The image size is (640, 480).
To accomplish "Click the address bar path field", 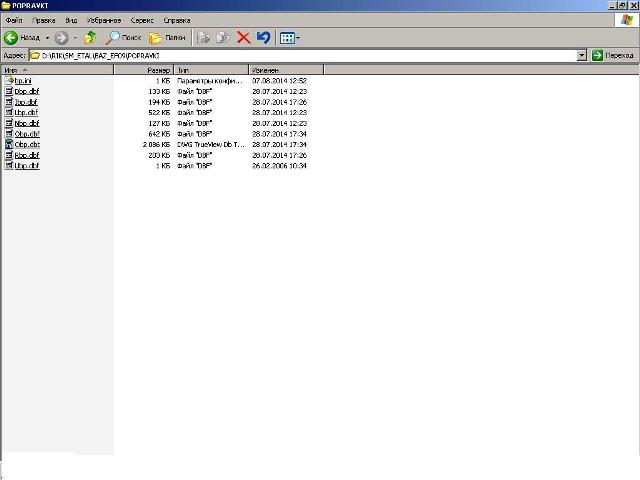I will pos(300,55).
